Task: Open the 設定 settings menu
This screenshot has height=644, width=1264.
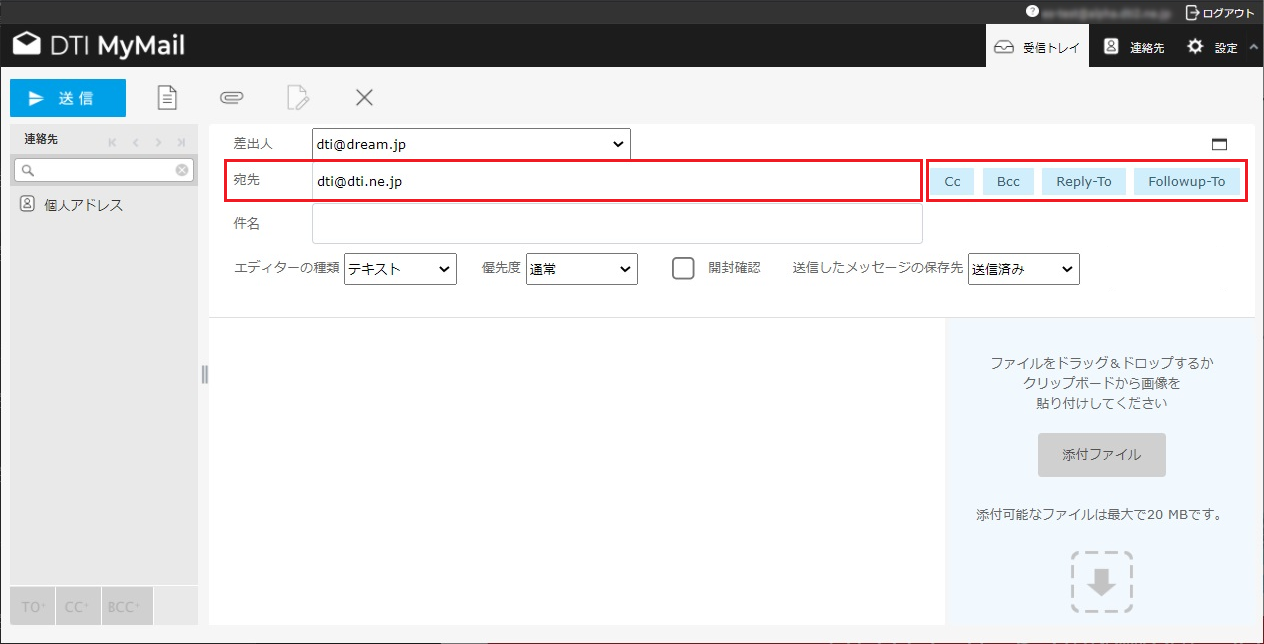Action: (x=1212, y=47)
